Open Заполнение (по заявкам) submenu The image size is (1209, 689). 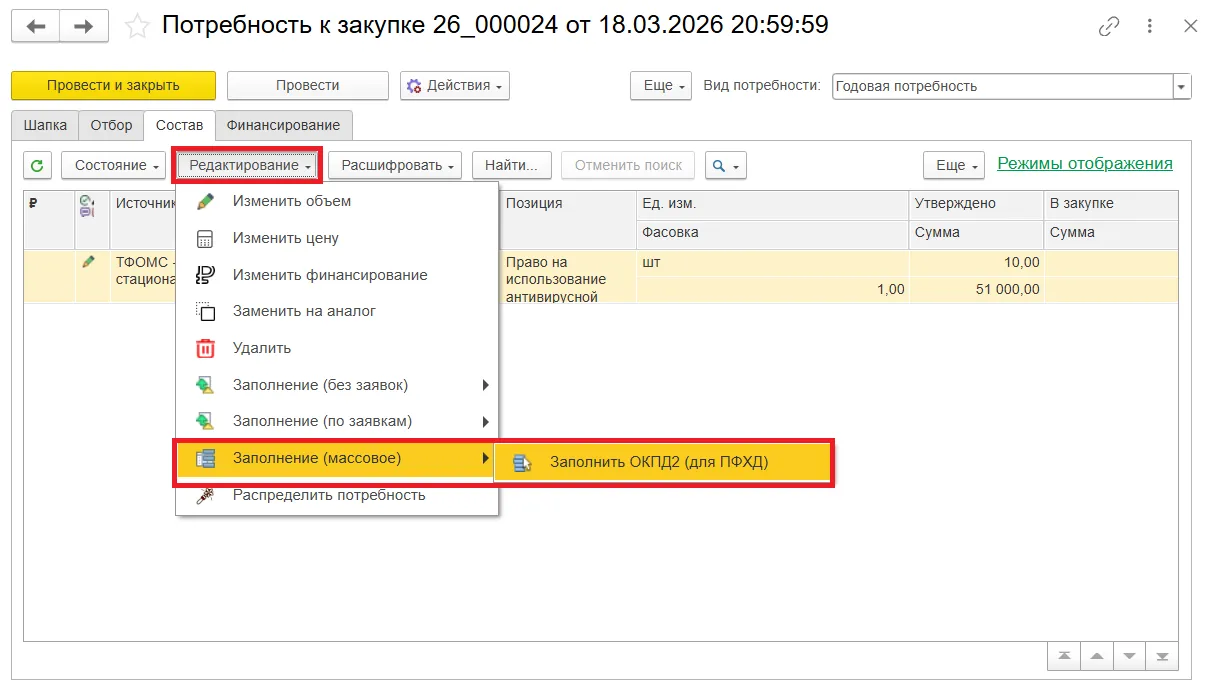pos(337,421)
